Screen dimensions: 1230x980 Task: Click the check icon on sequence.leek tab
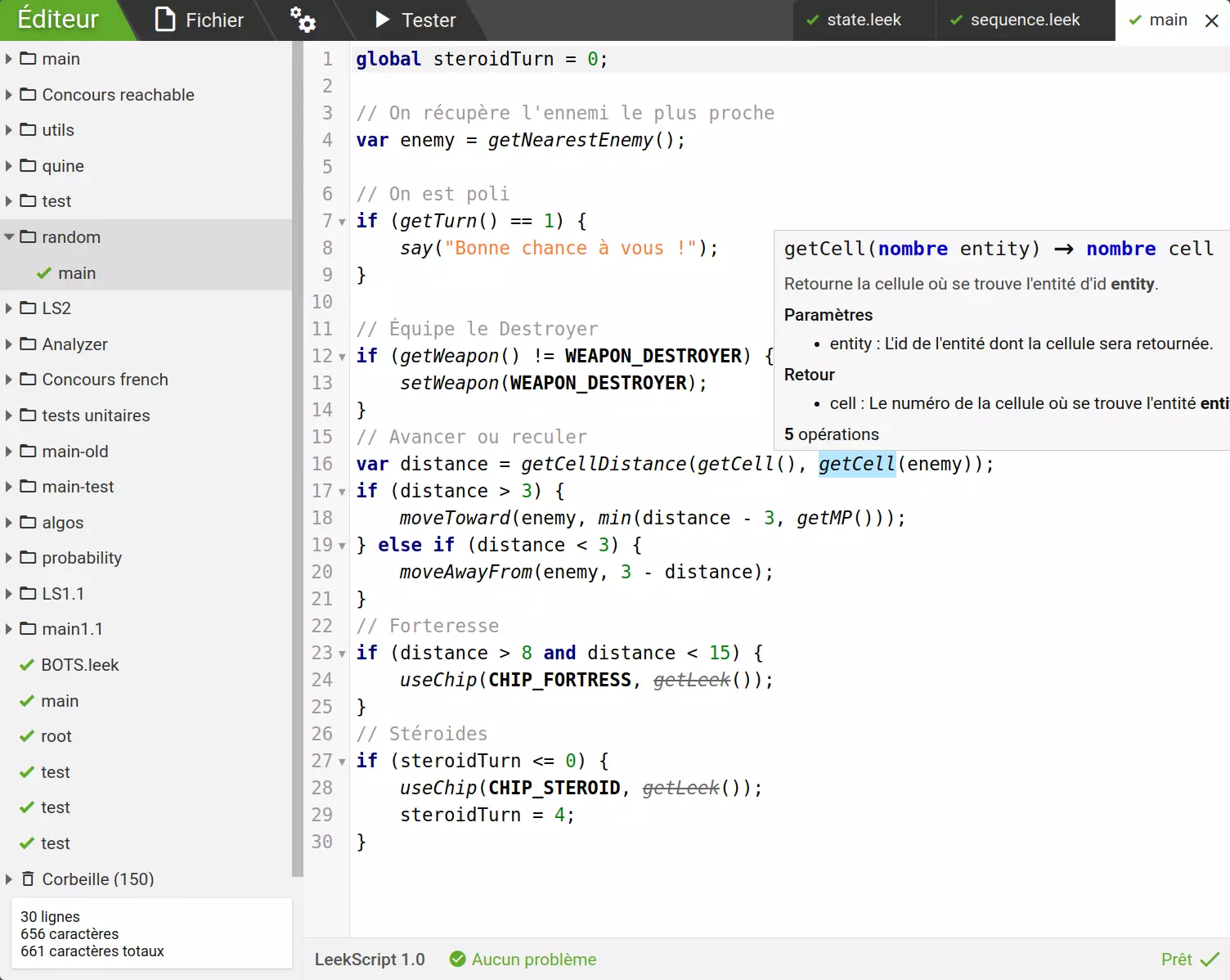(x=956, y=20)
